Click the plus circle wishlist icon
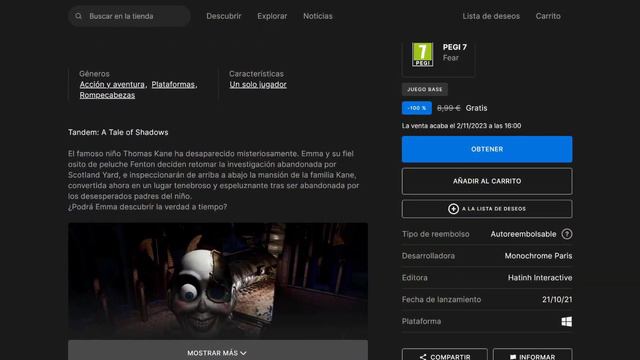 click(453, 209)
